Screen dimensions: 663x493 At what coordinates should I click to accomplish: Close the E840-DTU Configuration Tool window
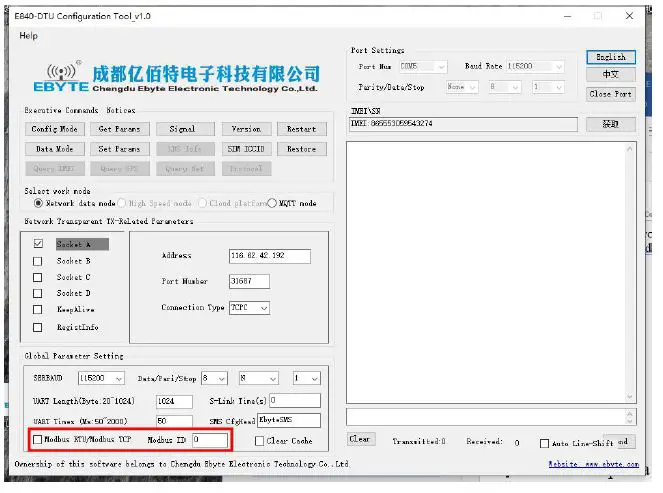(629, 16)
